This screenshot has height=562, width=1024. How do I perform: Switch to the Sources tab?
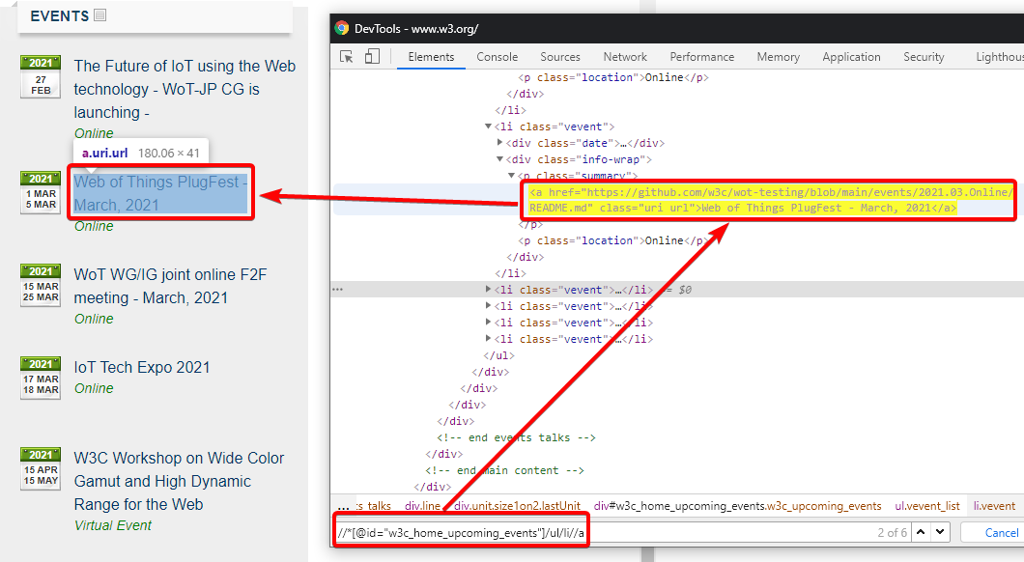(560, 57)
